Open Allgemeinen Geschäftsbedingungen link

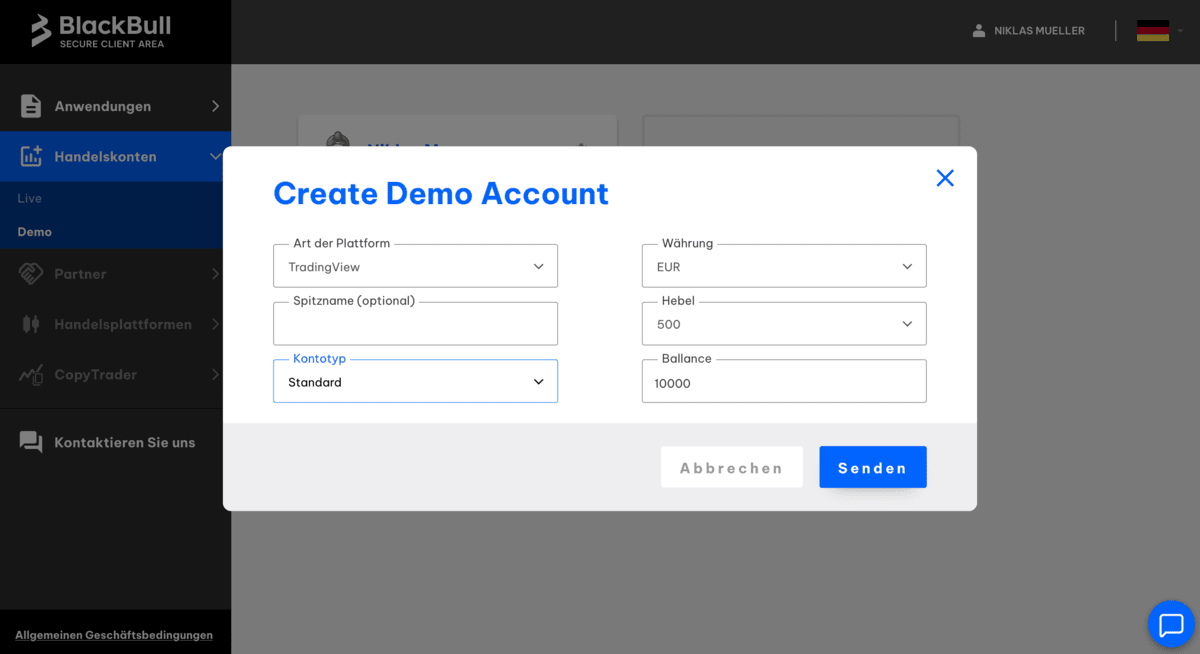[114, 635]
